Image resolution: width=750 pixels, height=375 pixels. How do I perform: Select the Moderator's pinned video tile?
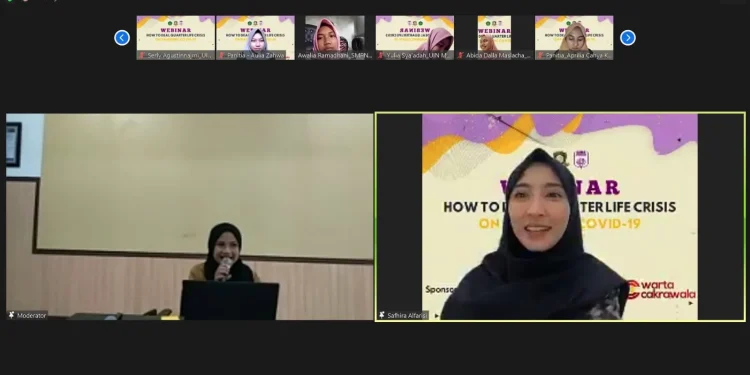tap(189, 217)
